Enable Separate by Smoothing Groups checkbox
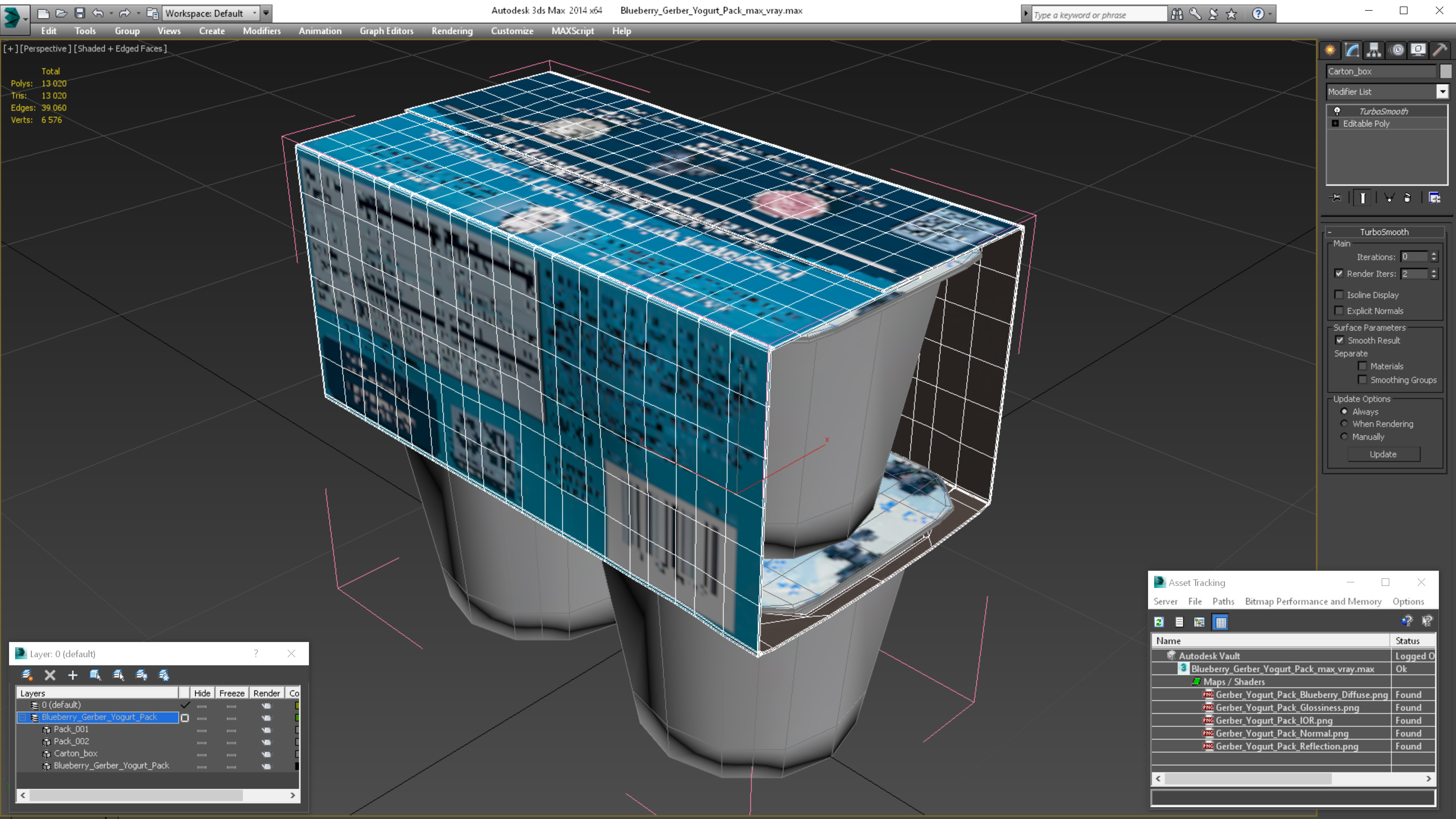The image size is (1456, 819). [1362, 379]
